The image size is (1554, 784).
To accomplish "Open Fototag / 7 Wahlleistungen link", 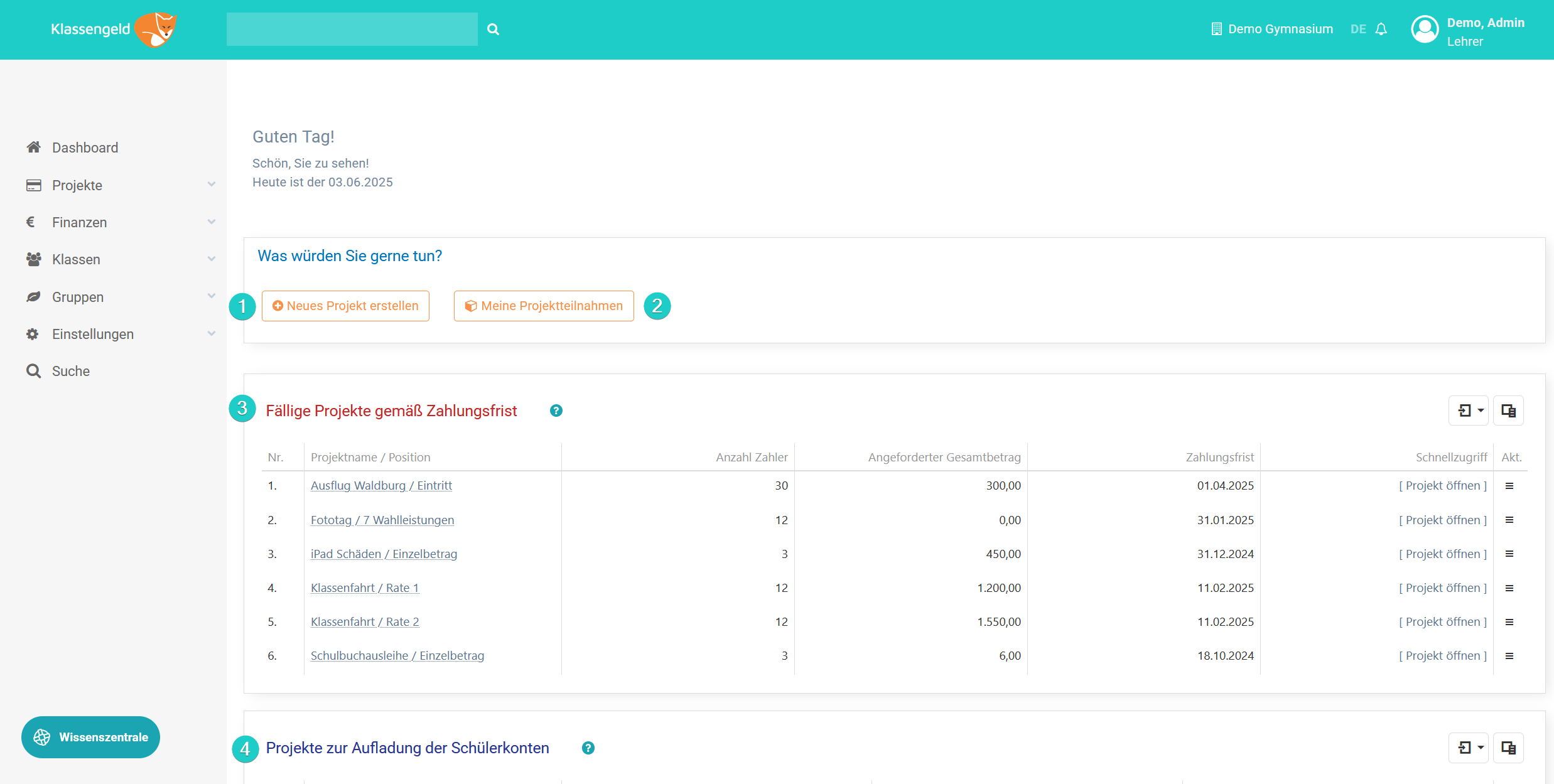I will (382, 520).
